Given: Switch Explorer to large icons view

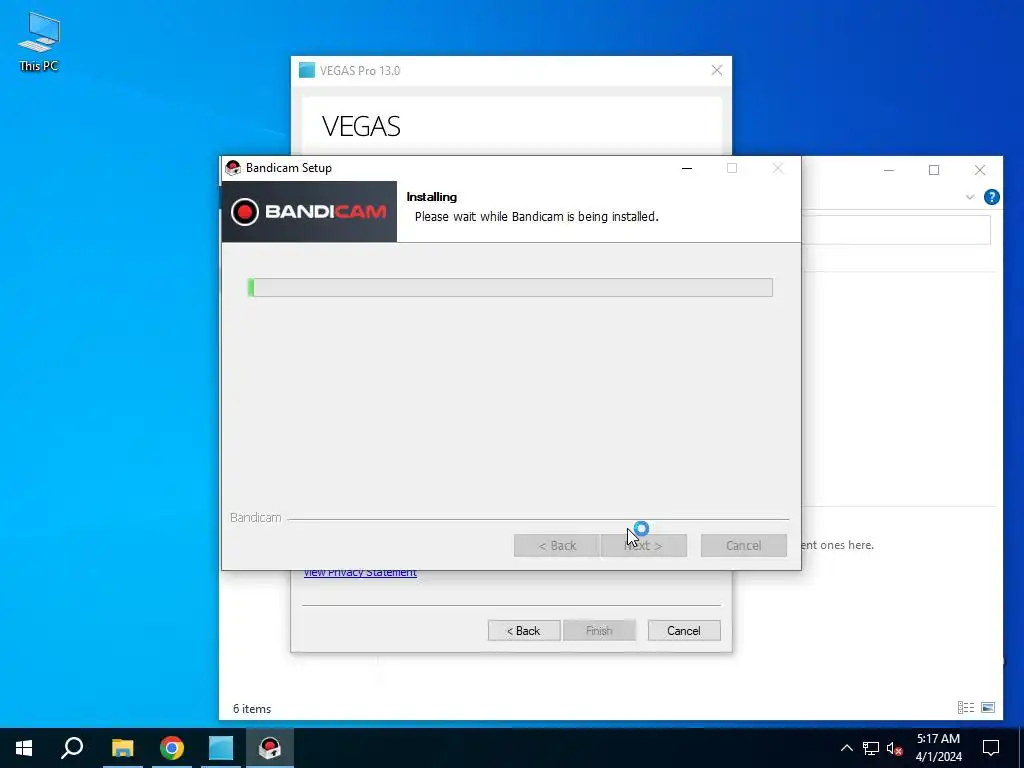Looking at the screenshot, I should point(988,707).
